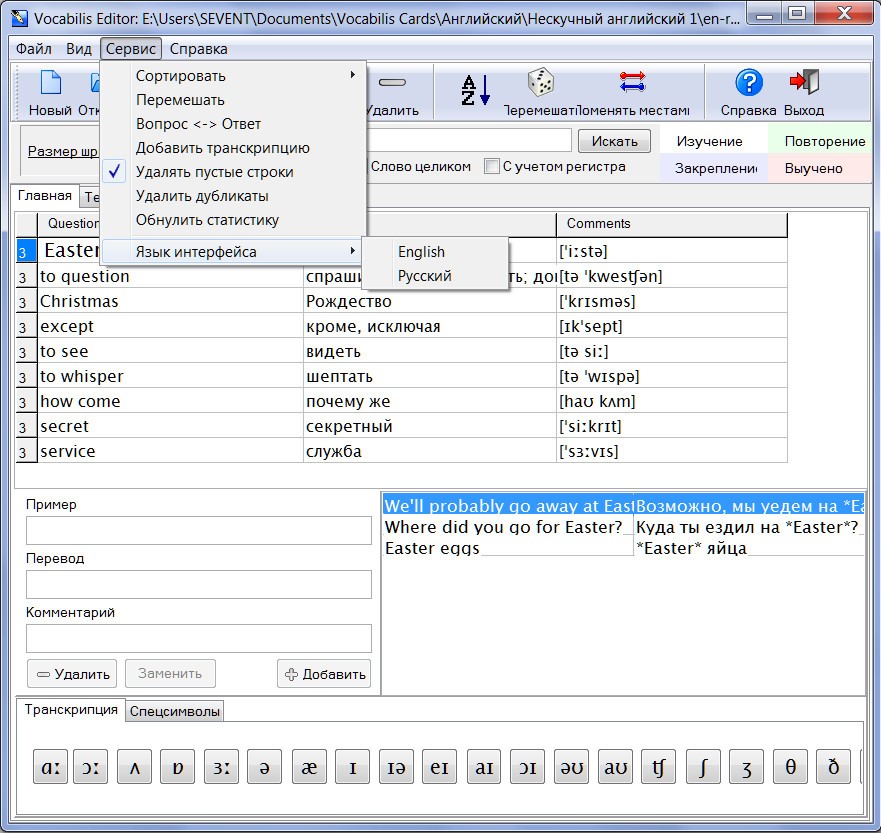Insert the əʊ diphthong symbol

click(x=571, y=767)
